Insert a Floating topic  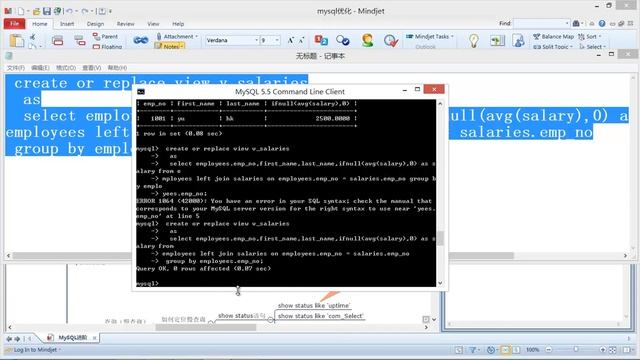pos(107,47)
